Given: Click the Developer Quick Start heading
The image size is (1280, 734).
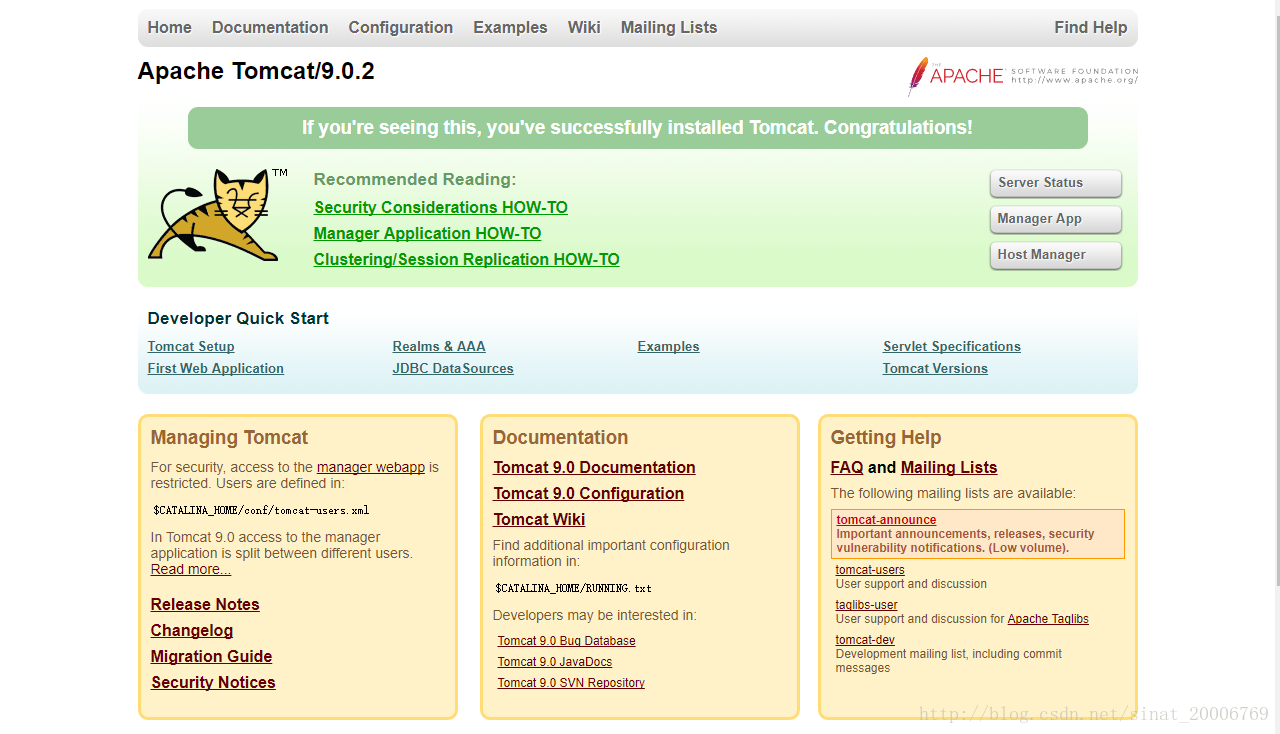Looking at the screenshot, I should (x=238, y=318).
